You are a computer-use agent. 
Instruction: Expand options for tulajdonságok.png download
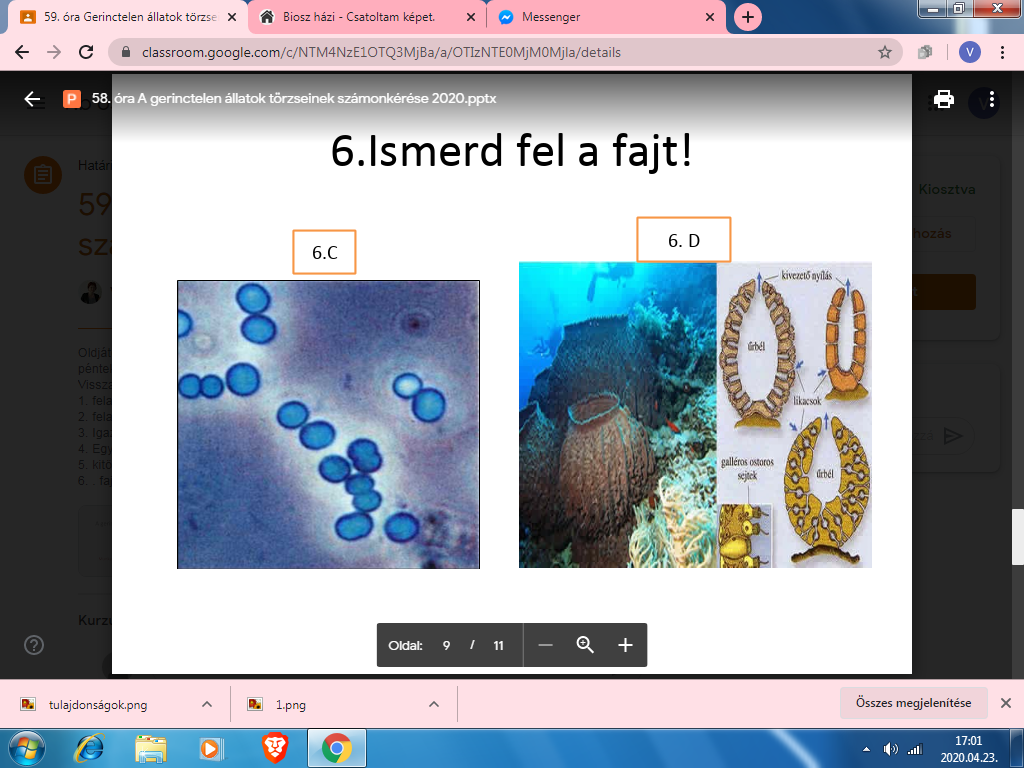pos(207,704)
